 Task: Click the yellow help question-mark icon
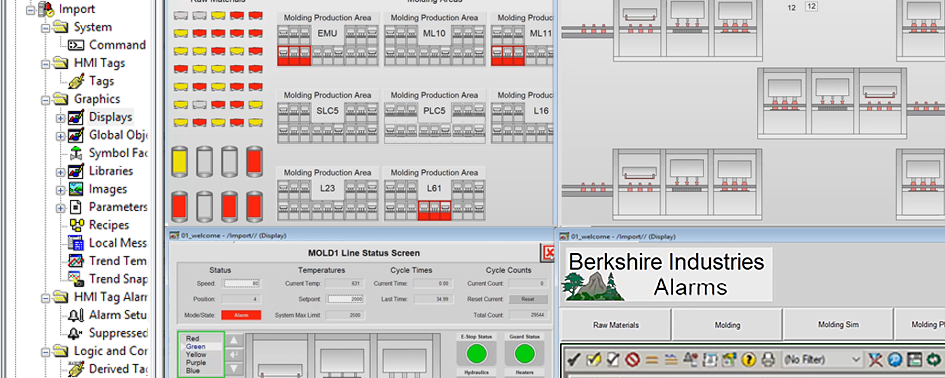749,360
